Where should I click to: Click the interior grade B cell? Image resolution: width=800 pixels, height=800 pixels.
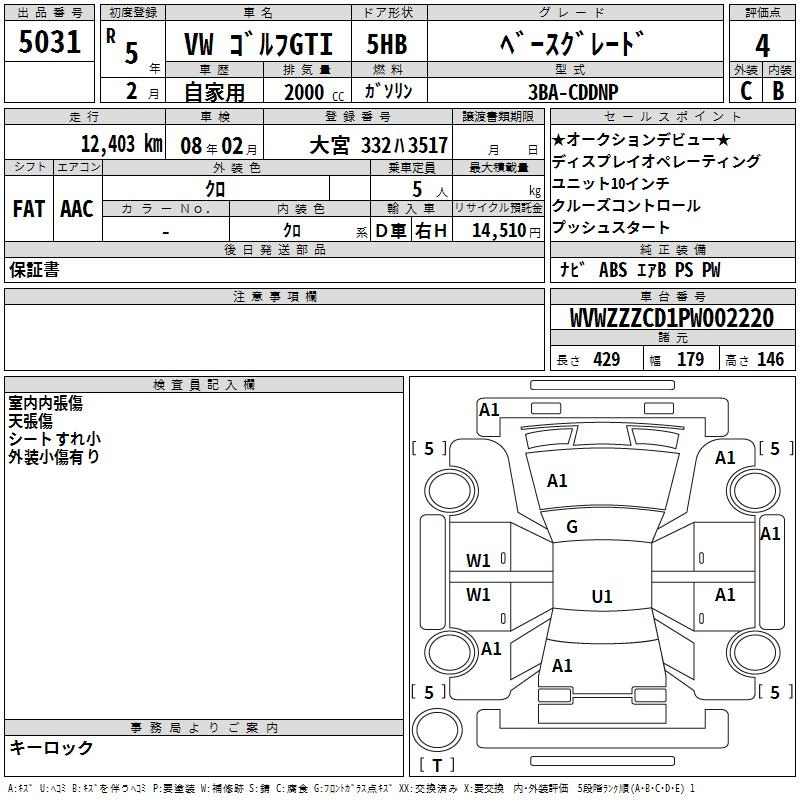tap(779, 89)
